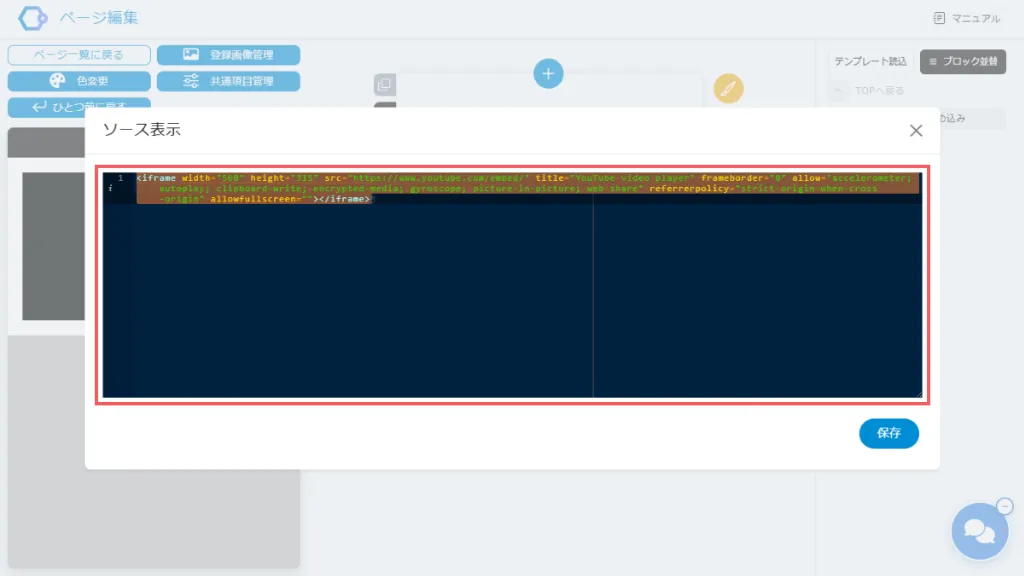
Task: Open 共通項目管理 common items settings
Action: pos(228,81)
